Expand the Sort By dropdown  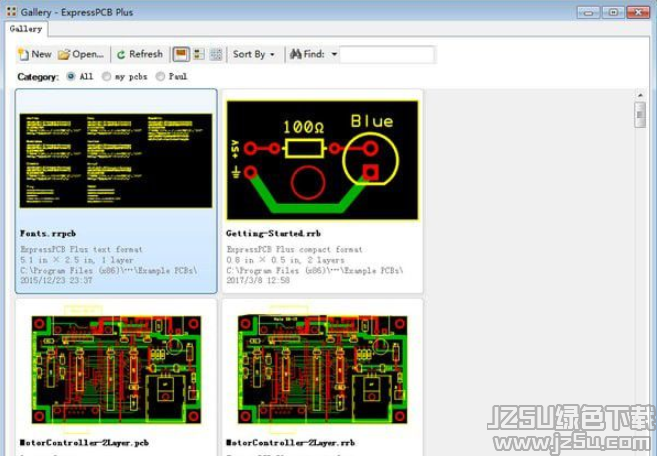tap(253, 54)
